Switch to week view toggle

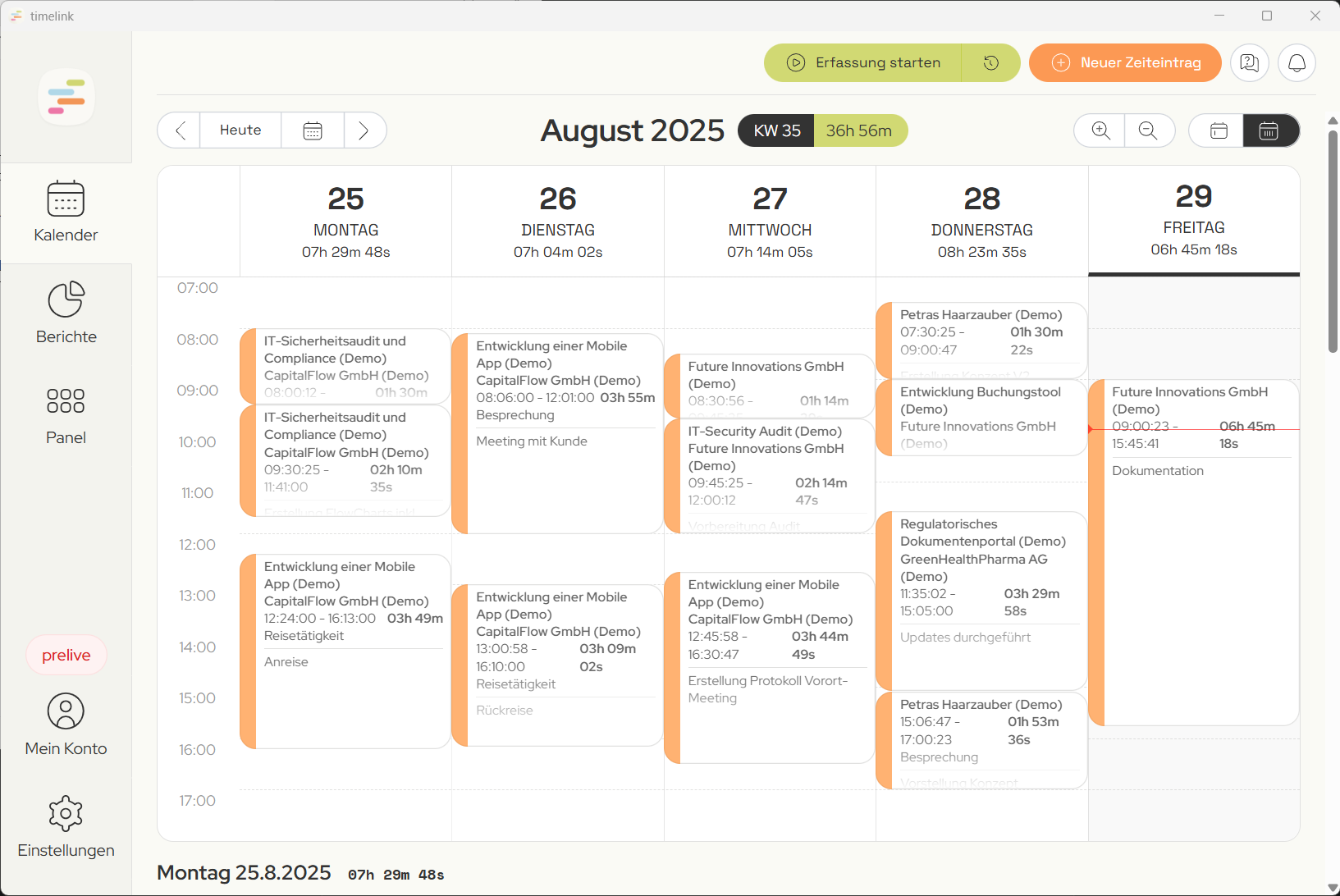coord(1270,130)
